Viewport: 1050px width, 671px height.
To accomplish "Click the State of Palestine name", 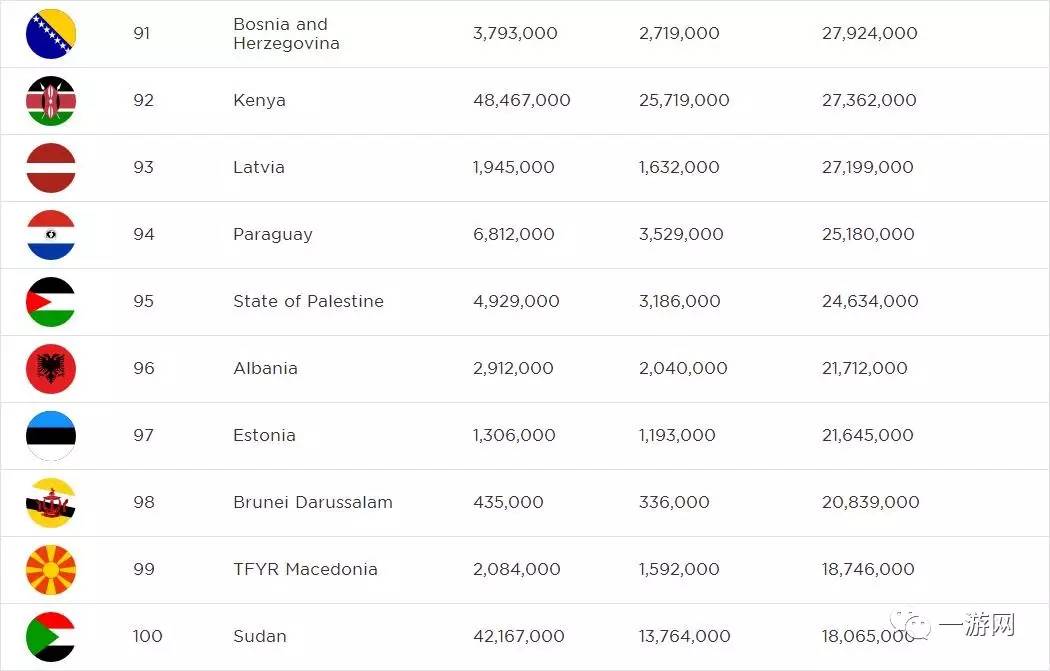I will [x=308, y=301].
